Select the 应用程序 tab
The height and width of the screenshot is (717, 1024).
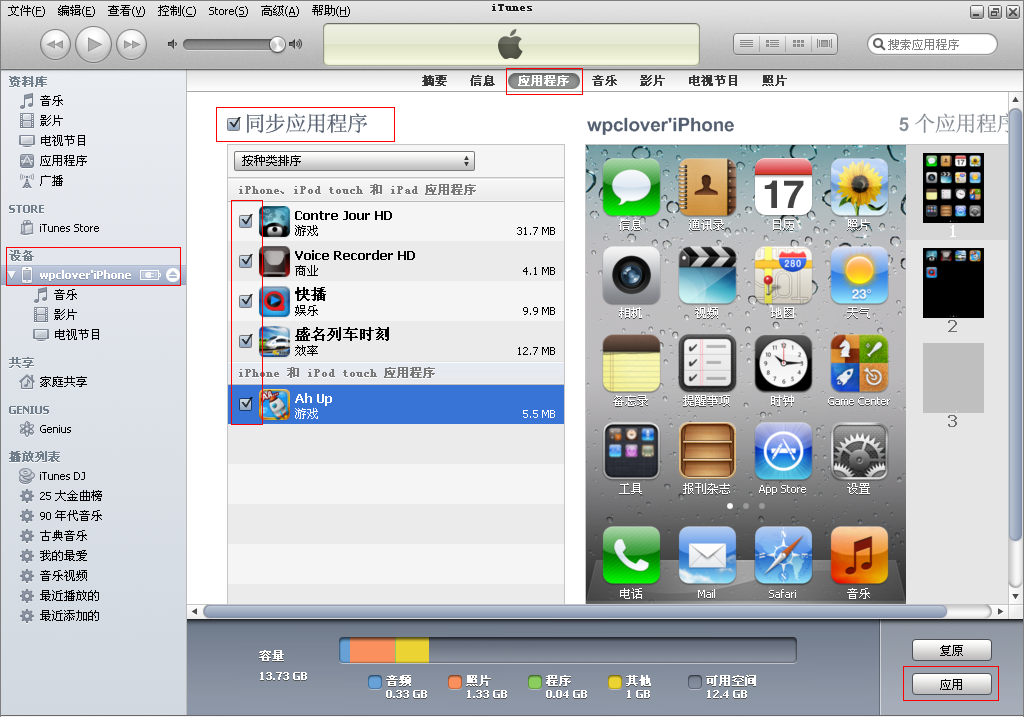543,81
